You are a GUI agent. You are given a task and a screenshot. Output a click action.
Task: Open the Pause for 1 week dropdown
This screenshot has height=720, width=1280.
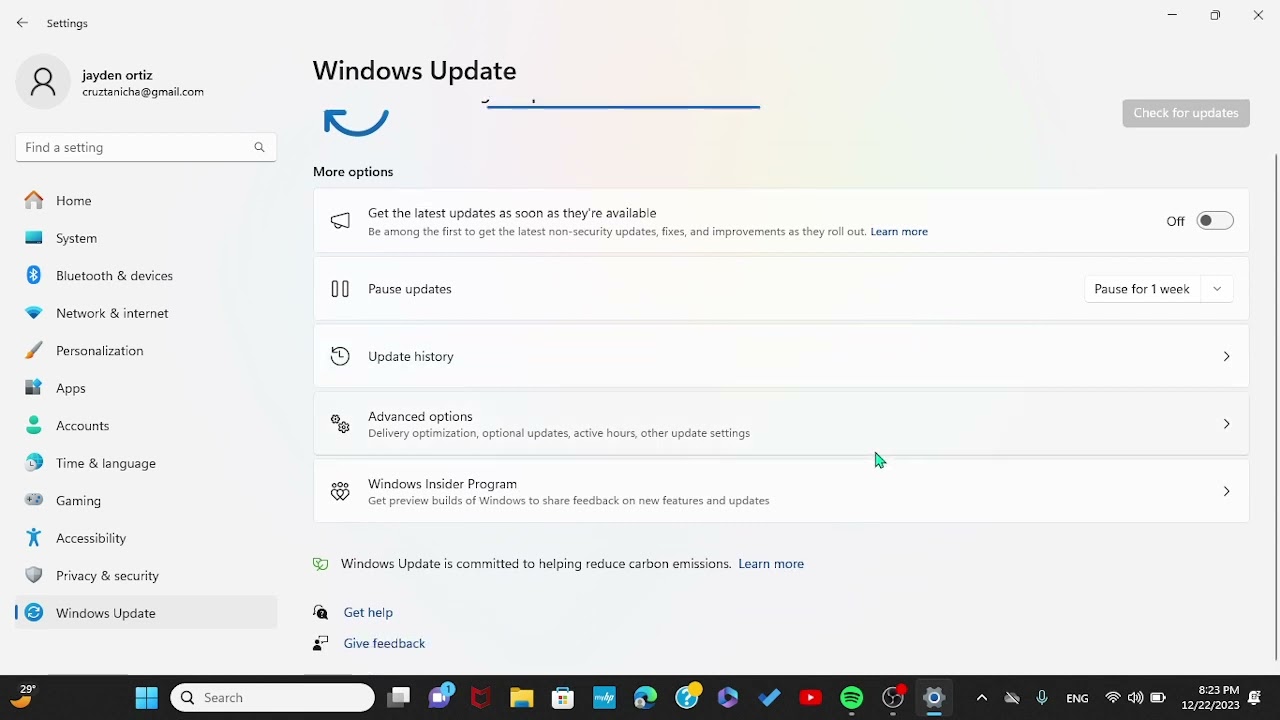(x=1159, y=289)
